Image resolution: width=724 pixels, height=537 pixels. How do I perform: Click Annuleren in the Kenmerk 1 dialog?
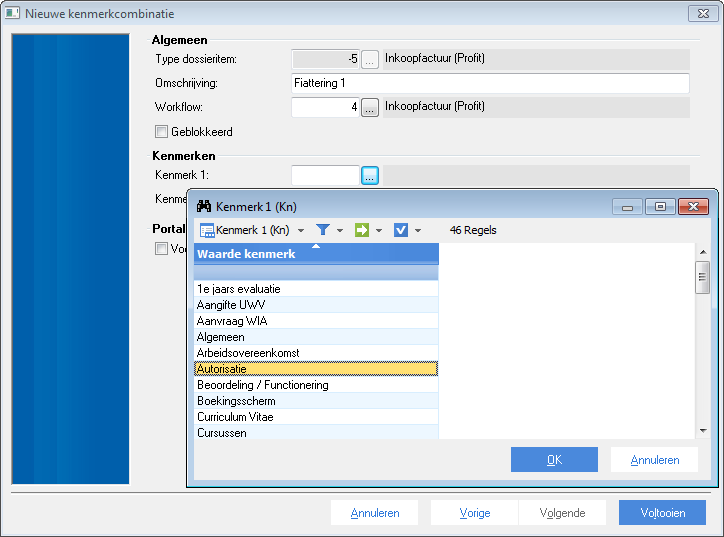point(654,459)
